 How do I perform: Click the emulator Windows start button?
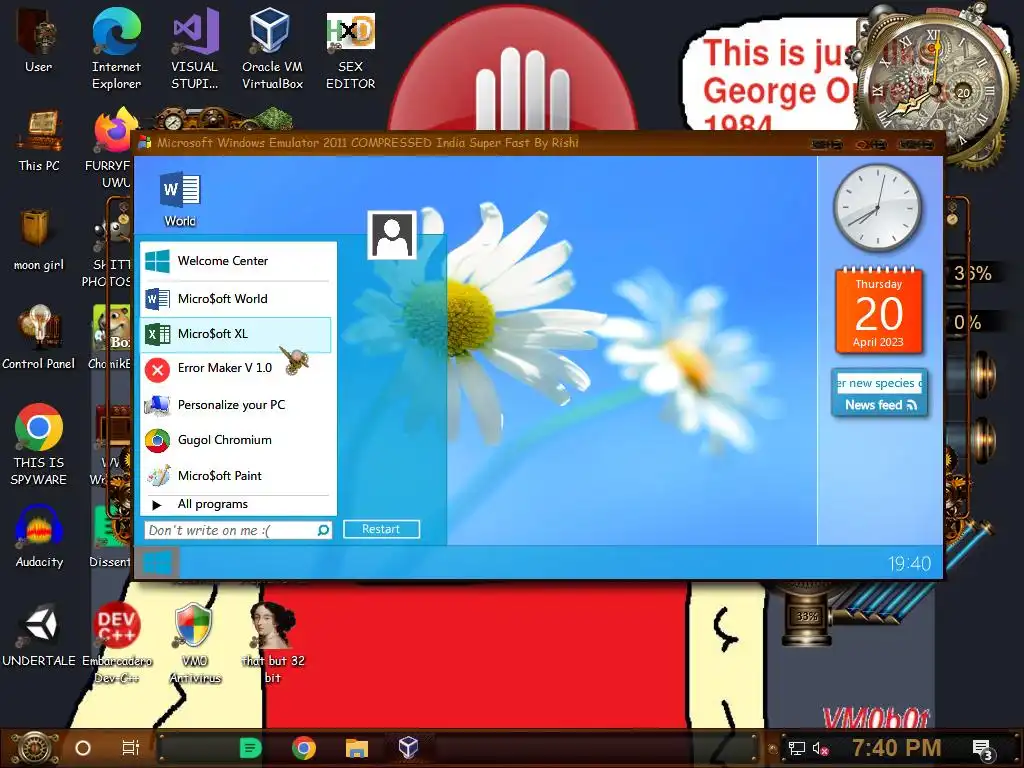157,563
